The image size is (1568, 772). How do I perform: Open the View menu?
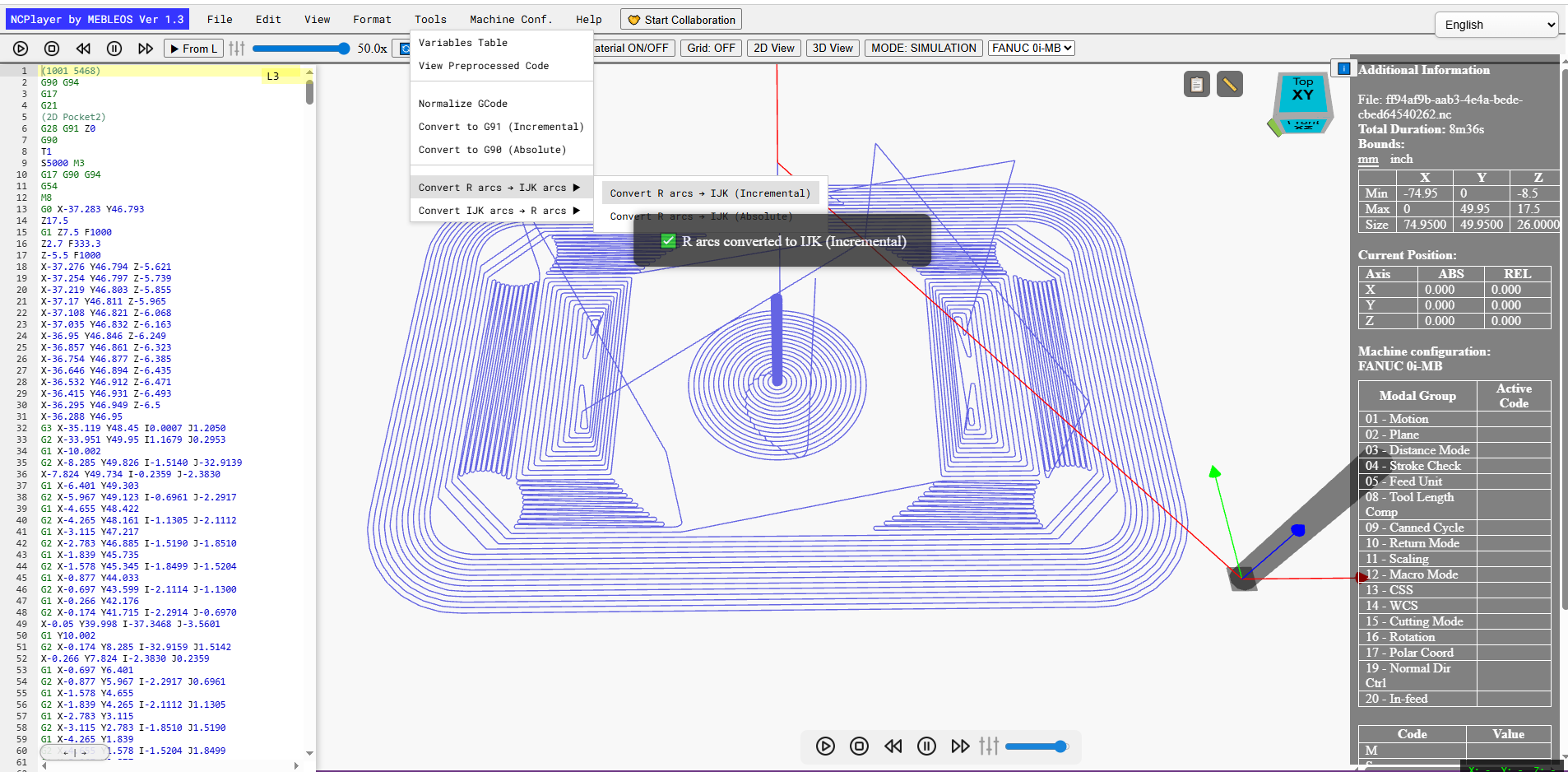pos(317,19)
